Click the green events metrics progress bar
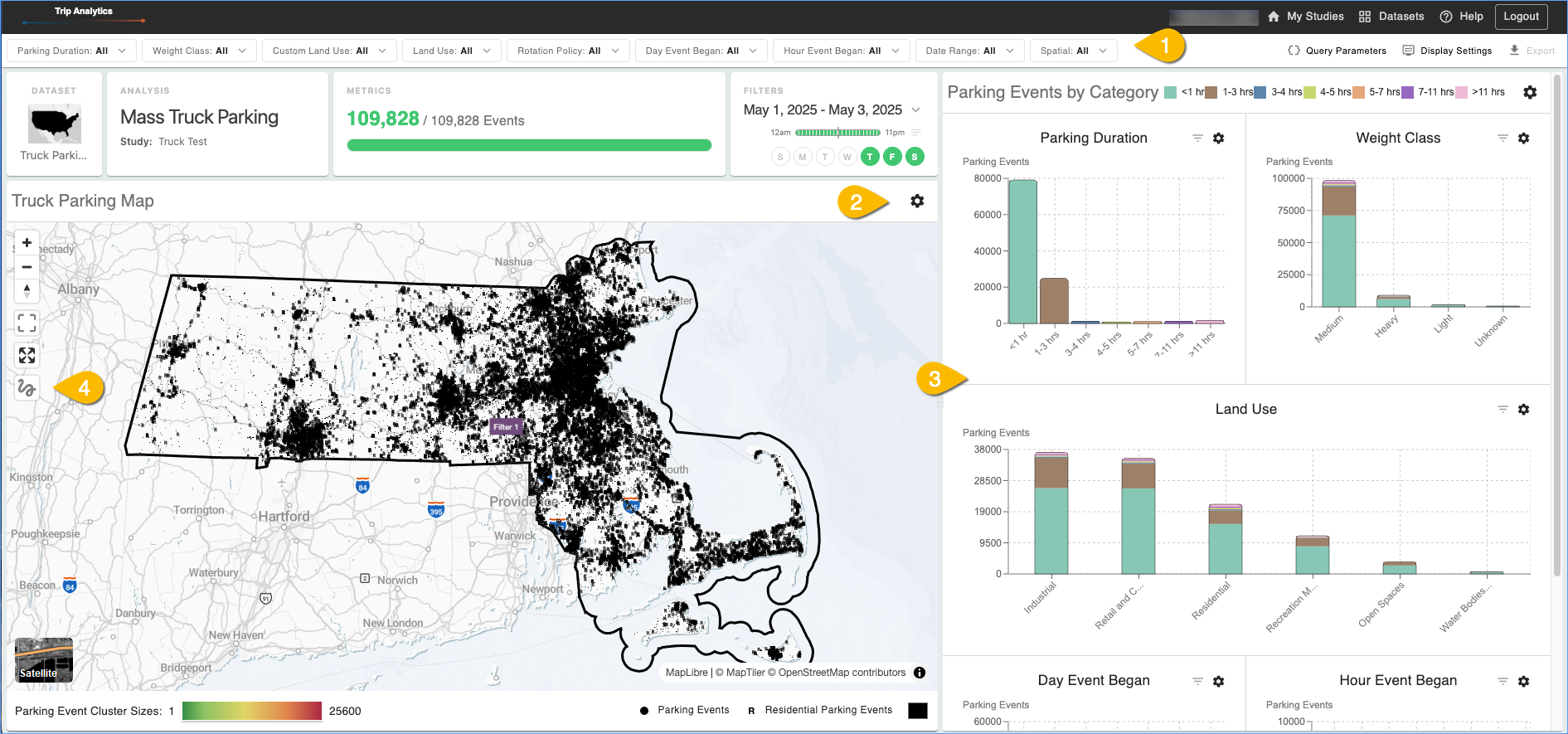The image size is (1568, 734). [529, 145]
